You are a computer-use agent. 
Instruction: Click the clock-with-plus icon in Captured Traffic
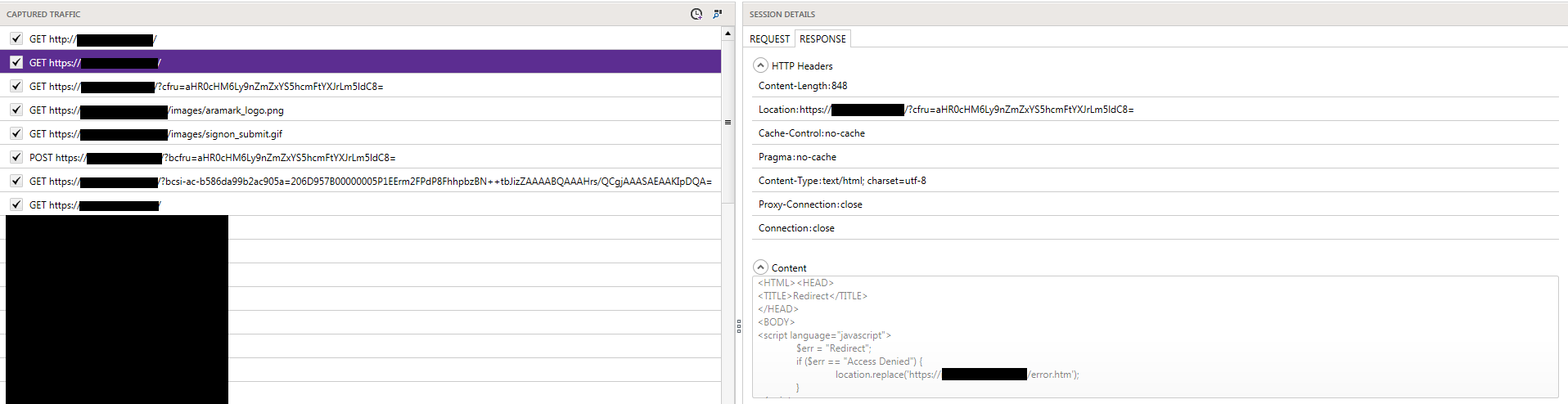(696, 14)
